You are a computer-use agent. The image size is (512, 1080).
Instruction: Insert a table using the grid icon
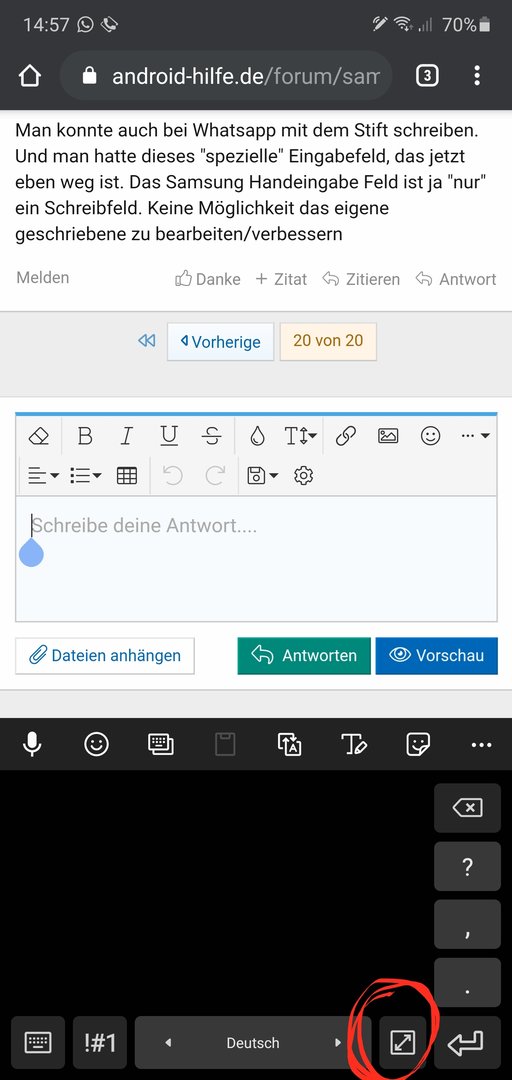point(127,475)
